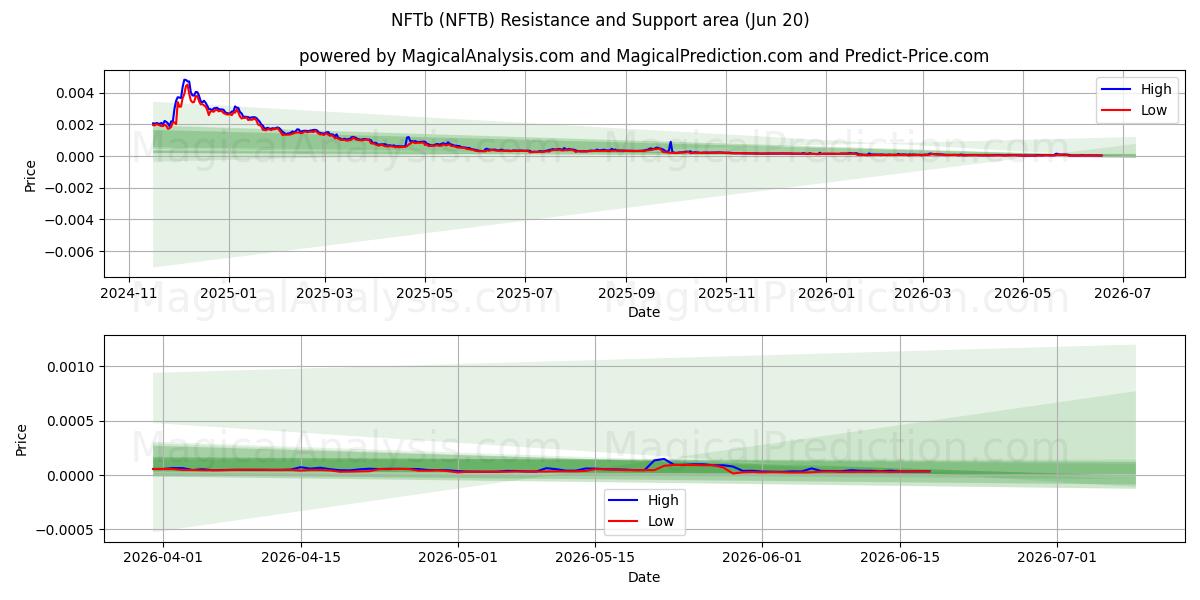Click the bottom chart y-axis value '0.0005'
The image size is (1200, 600).
(72, 422)
